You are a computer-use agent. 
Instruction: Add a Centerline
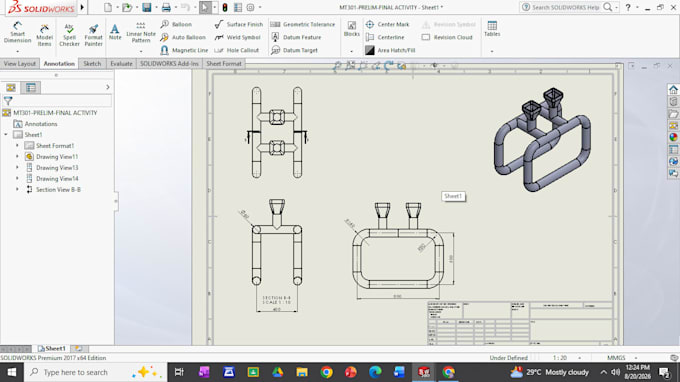click(x=385, y=37)
